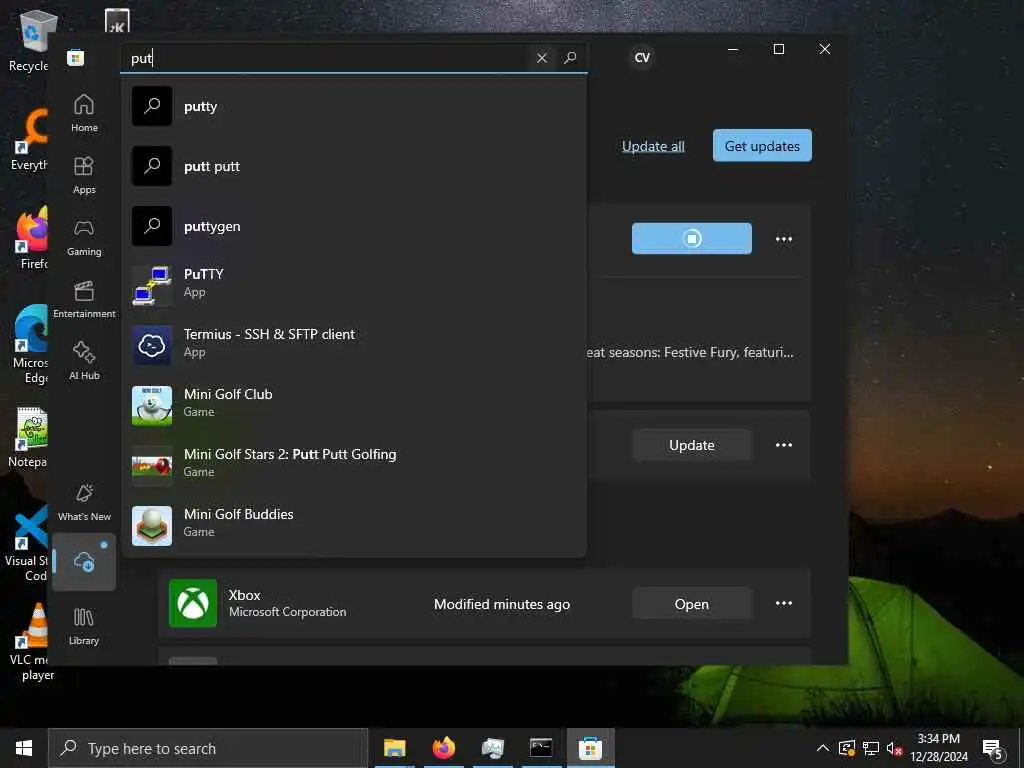This screenshot has width=1024, height=768.
Task: Open more options beside stop download
Action: pyautogui.click(x=784, y=239)
